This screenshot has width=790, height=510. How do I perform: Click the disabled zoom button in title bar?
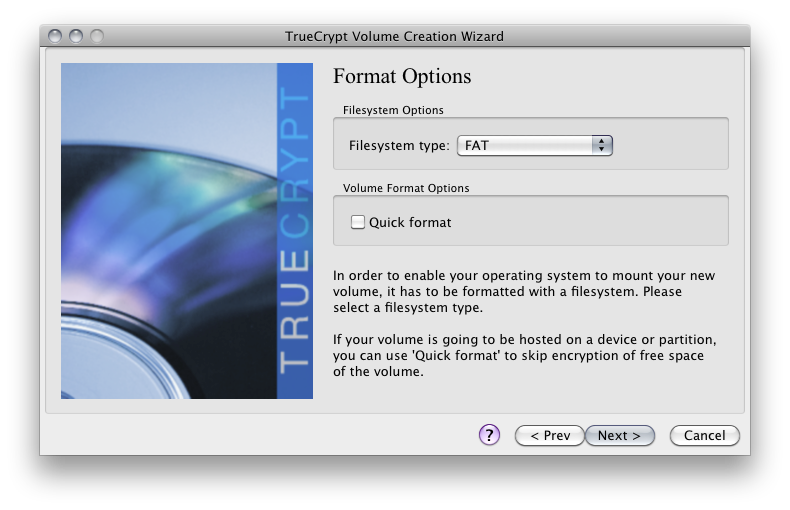(x=97, y=36)
